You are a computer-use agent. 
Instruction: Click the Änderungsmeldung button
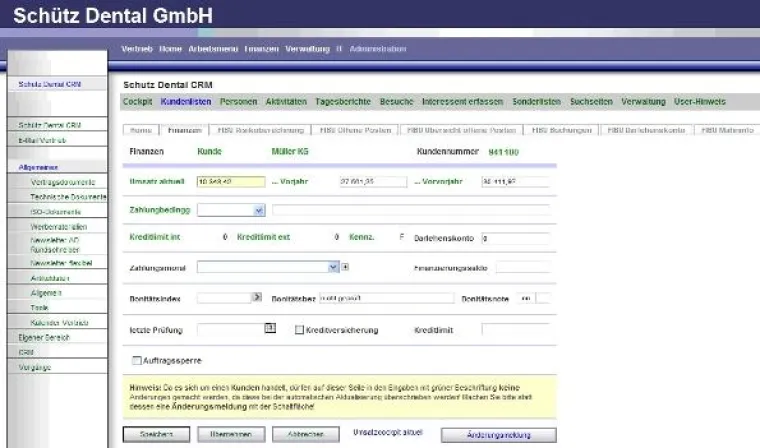[499, 435]
